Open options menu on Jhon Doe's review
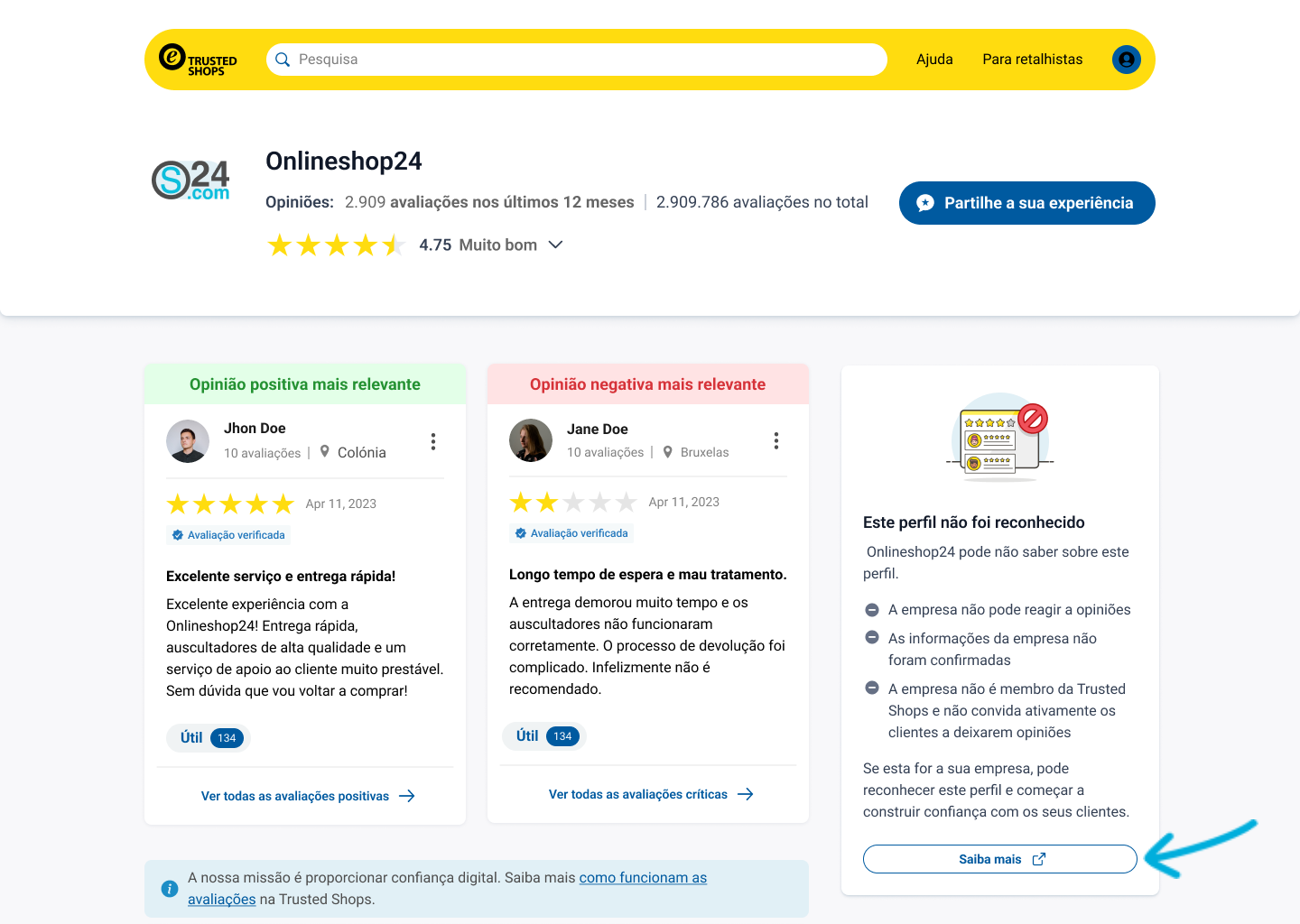Viewport: 1300px width, 924px height. (x=433, y=441)
